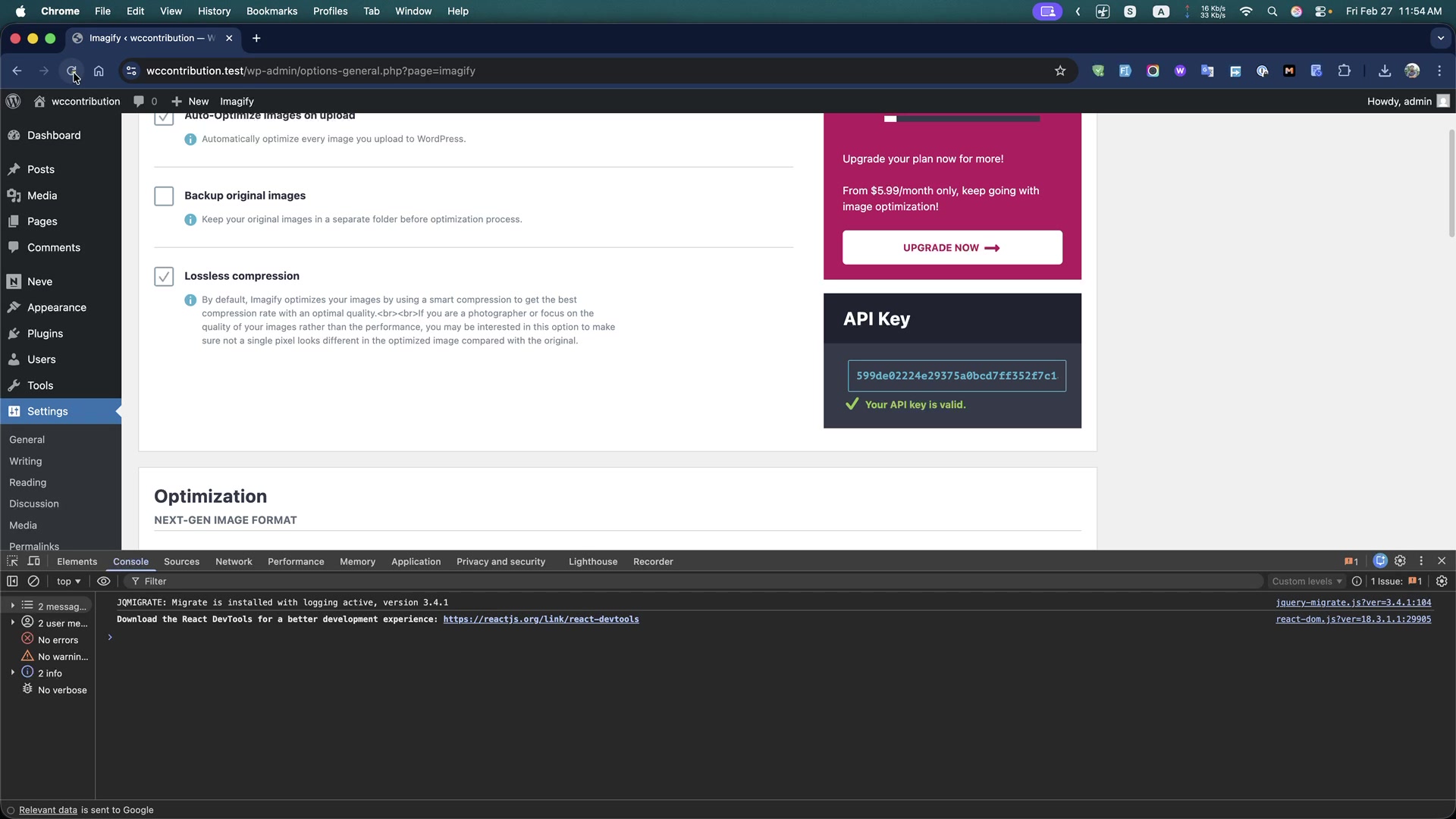Open the react-devtools link in the console
The height and width of the screenshot is (819, 1456).
pos(541,620)
